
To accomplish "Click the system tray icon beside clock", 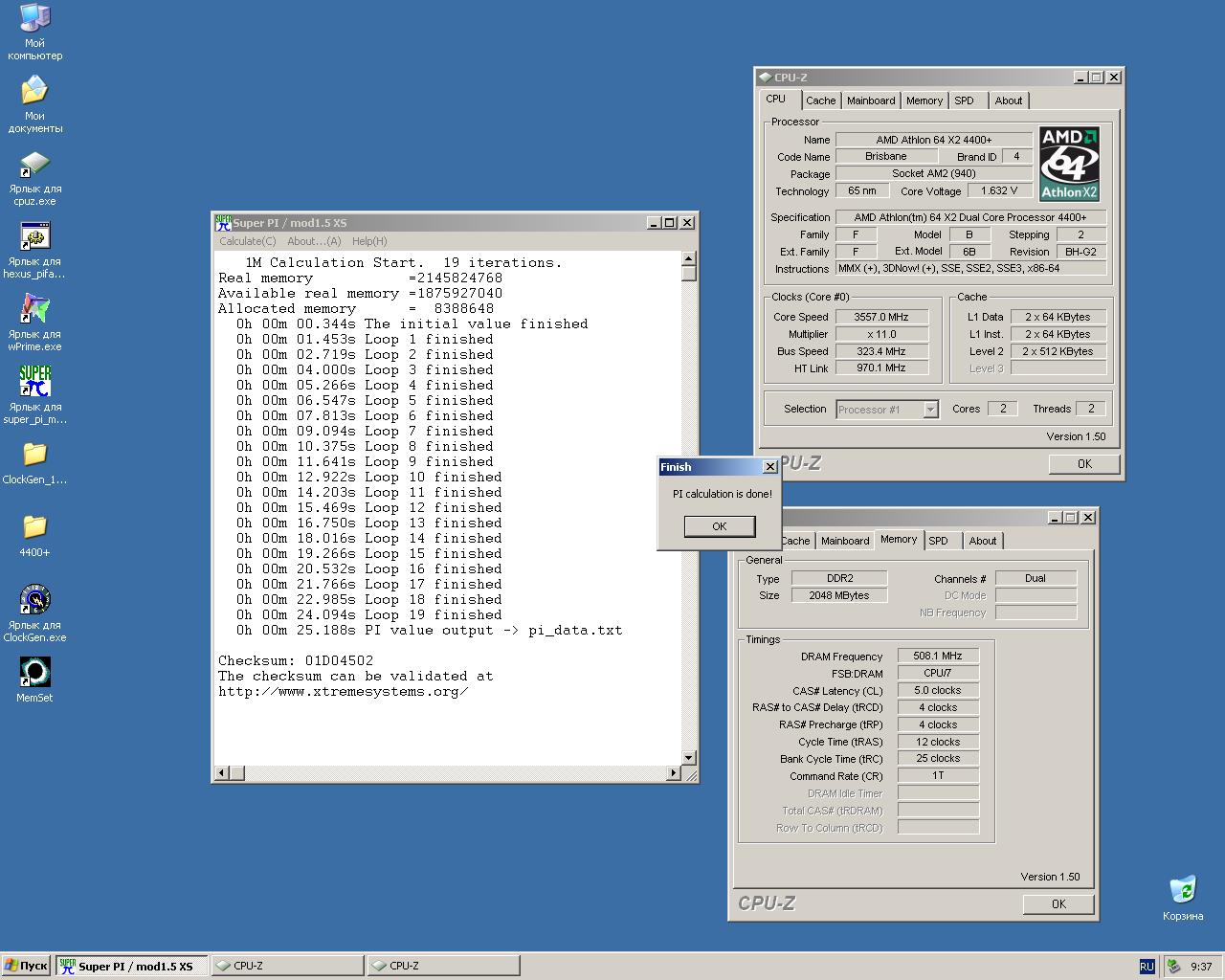I will tap(1173, 967).
